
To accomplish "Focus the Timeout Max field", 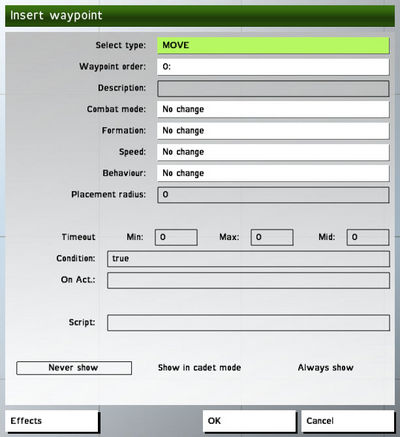I will click(x=272, y=237).
